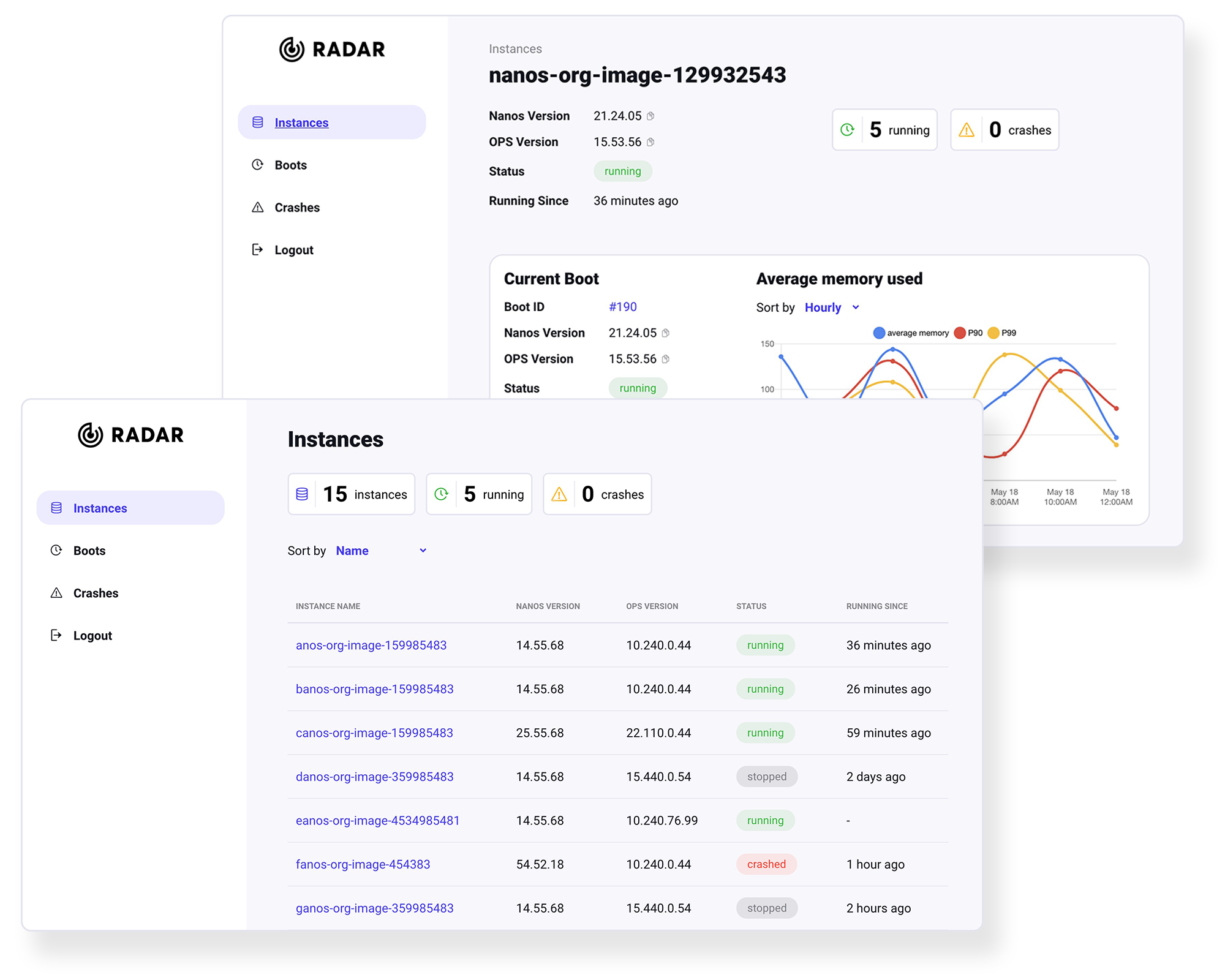Click the RADAR logo in the back window
Image resolution: width=1225 pixels, height=980 pixels.
(332, 49)
